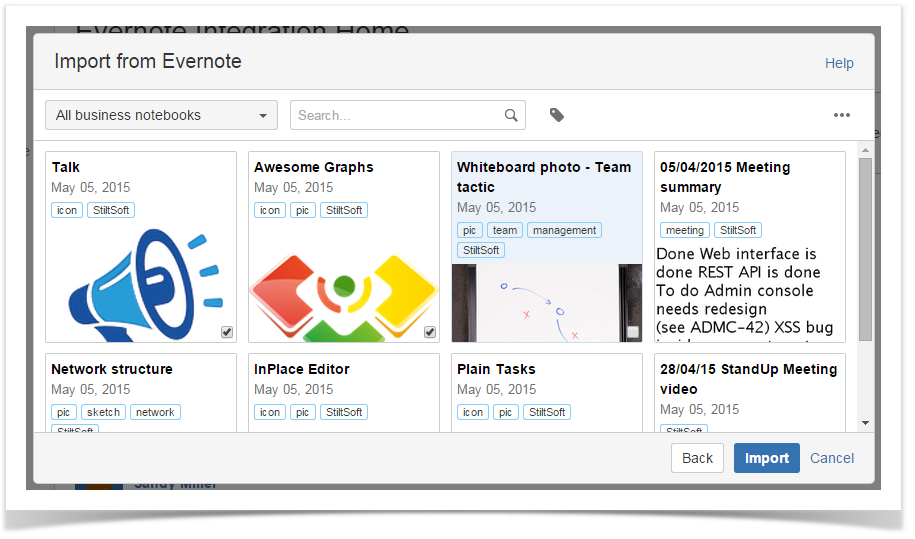Click the pic tag on Whiteboard photo
Image resolution: width=915 pixels, height=539 pixels.
[x=470, y=230]
